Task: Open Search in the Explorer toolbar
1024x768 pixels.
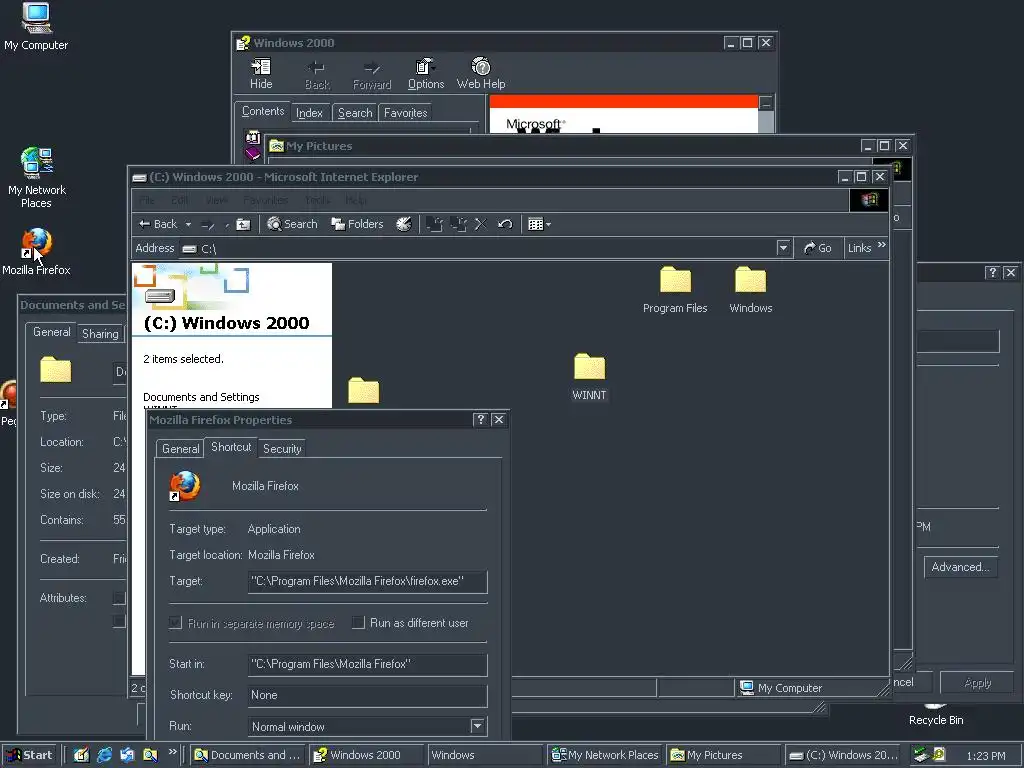Action: coord(292,224)
